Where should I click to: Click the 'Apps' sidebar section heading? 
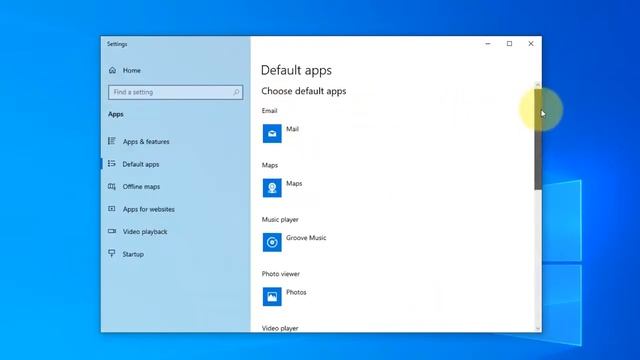(x=116, y=114)
